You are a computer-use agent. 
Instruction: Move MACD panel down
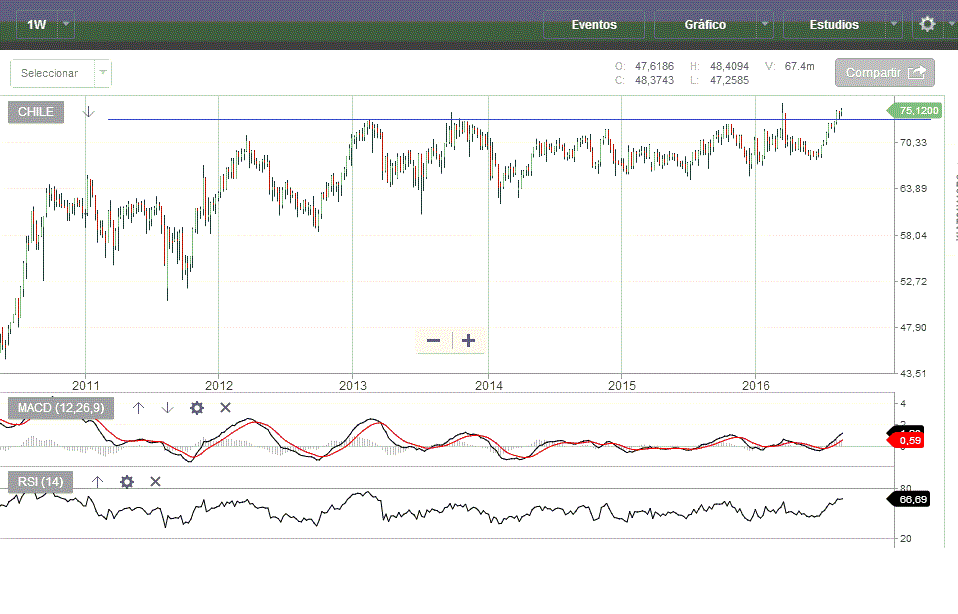click(167, 408)
